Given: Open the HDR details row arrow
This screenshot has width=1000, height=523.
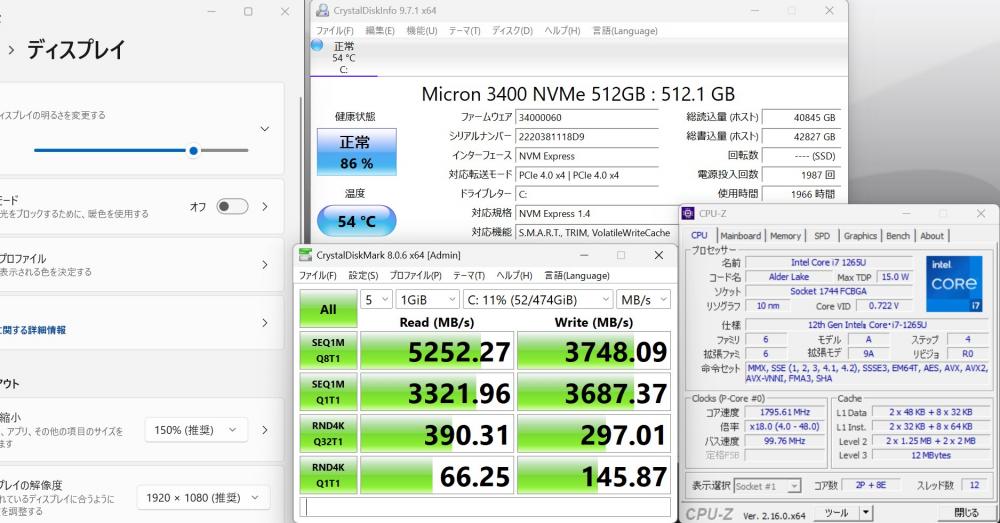Looking at the screenshot, I should point(265,323).
